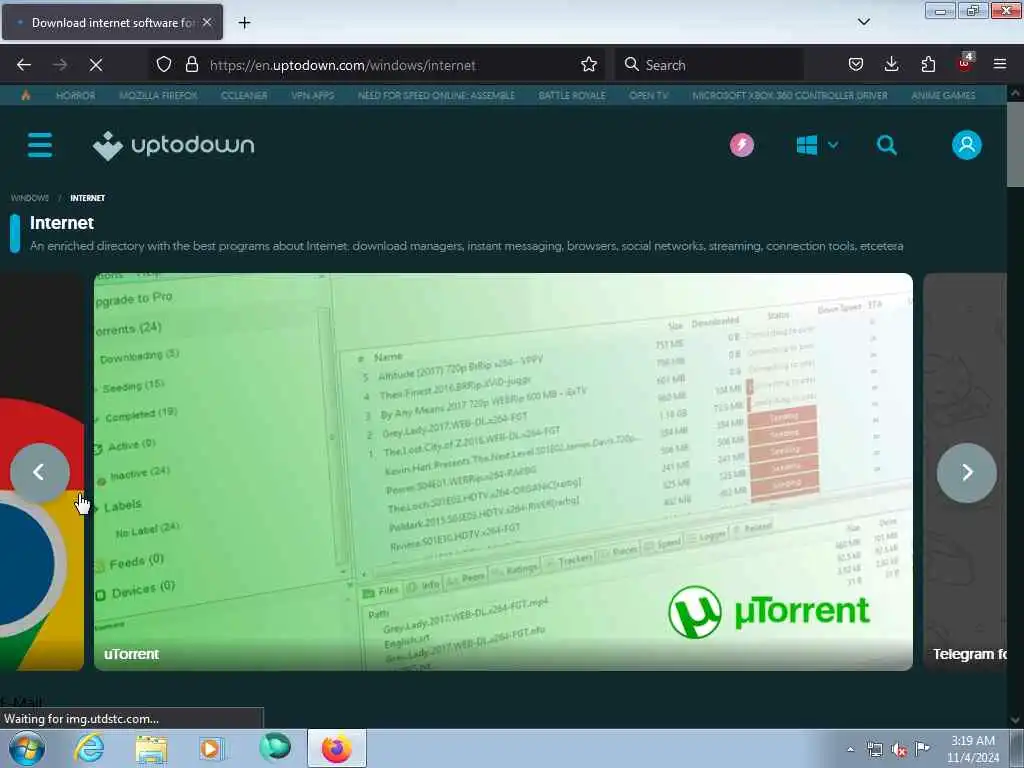This screenshot has width=1024, height=768.
Task: Open the extensions puzzle icon
Action: click(928, 64)
